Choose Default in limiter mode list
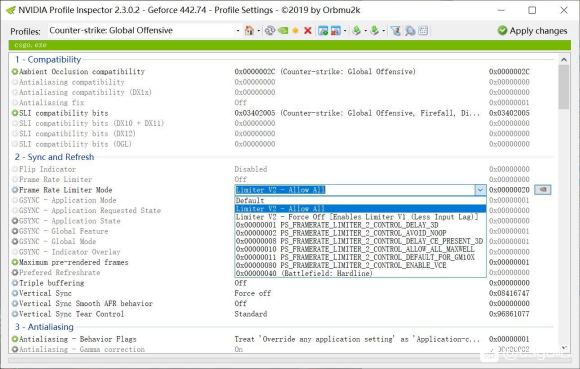The height and width of the screenshot is (369, 580). (360, 200)
